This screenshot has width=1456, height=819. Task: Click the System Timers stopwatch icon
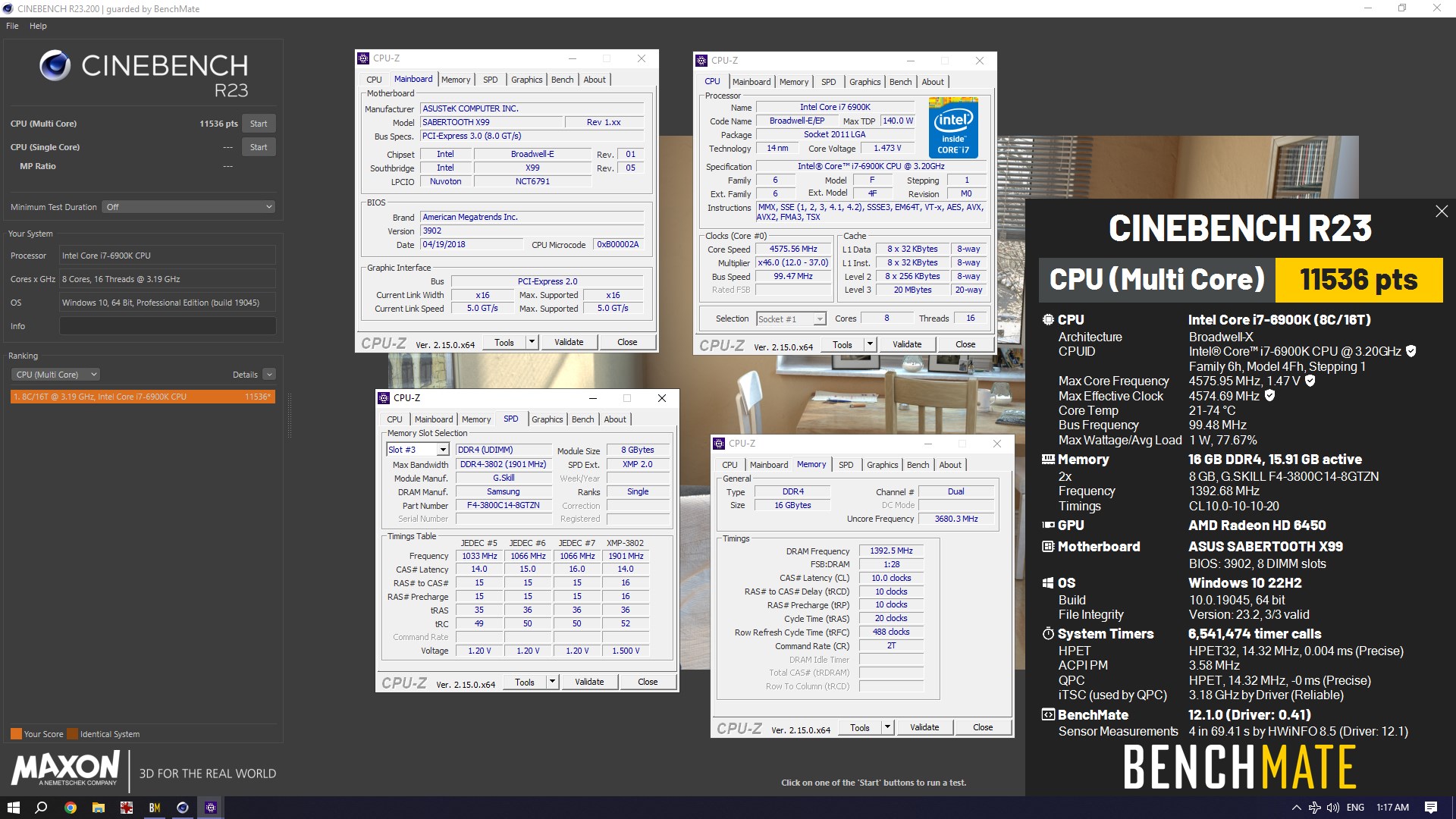pyautogui.click(x=1048, y=633)
